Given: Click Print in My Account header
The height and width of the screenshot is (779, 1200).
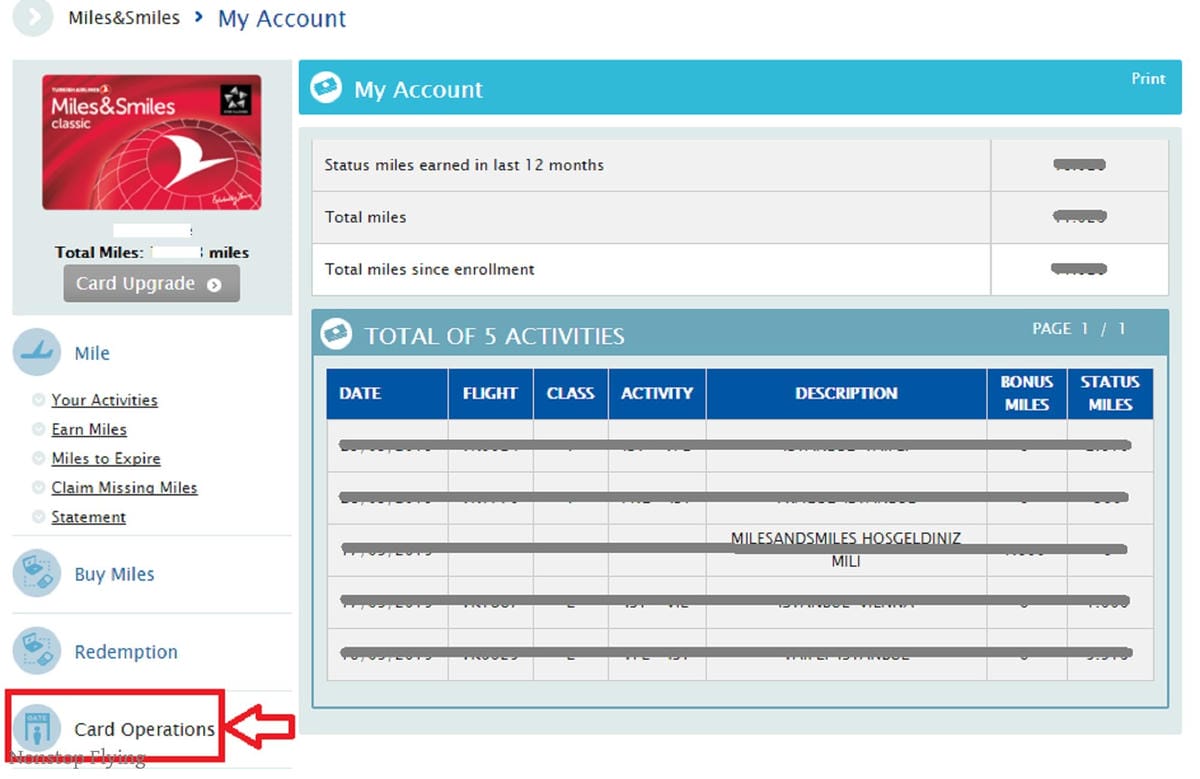Looking at the screenshot, I should (x=1148, y=79).
